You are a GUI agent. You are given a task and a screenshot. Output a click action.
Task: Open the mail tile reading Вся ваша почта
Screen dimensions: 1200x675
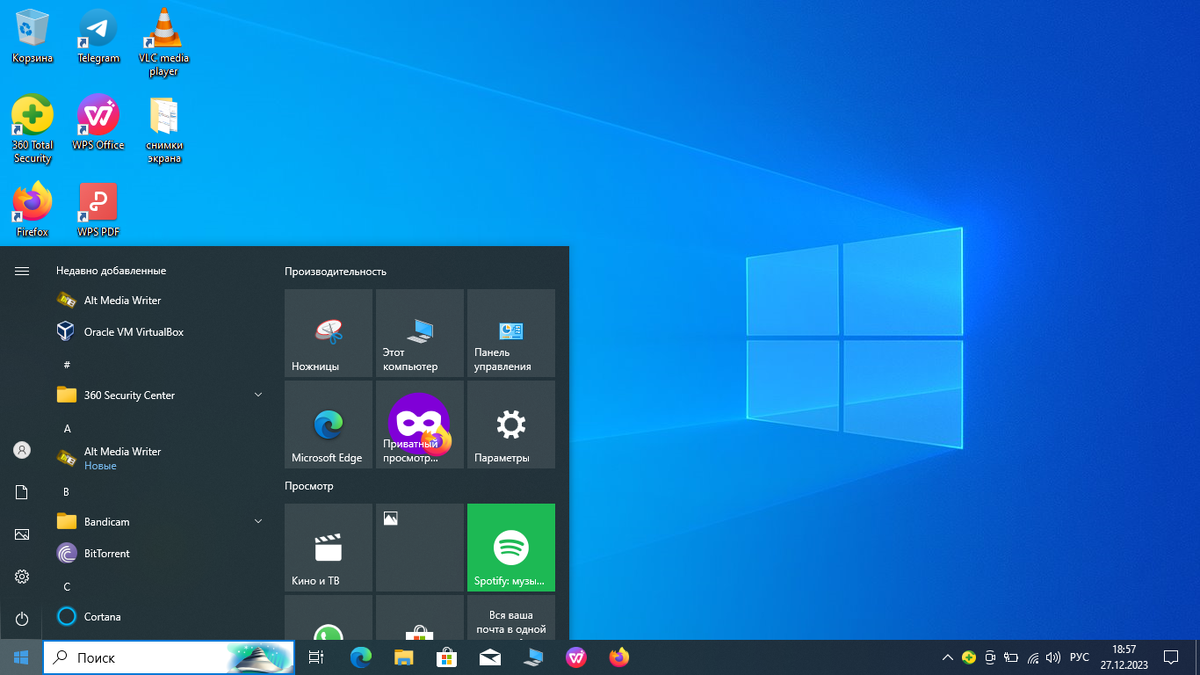click(511, 618)
